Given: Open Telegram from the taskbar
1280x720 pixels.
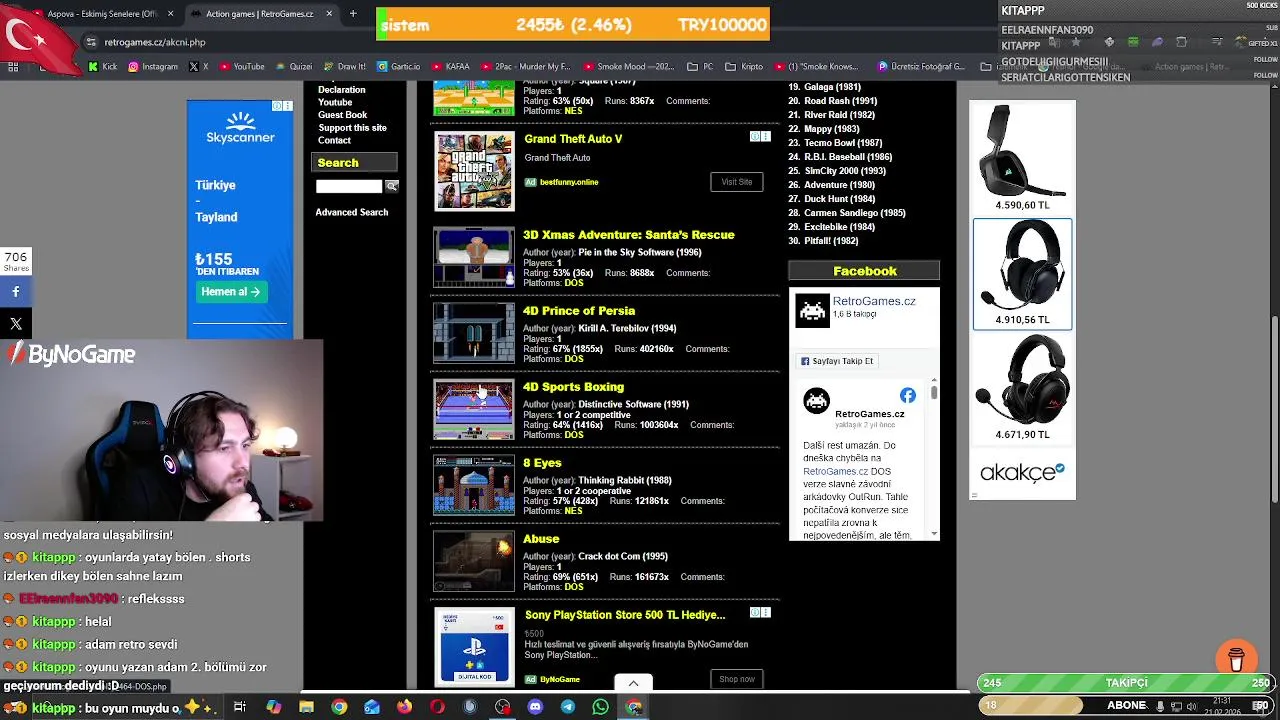Looking at the screenshot, I should click(x=568, y=707).
